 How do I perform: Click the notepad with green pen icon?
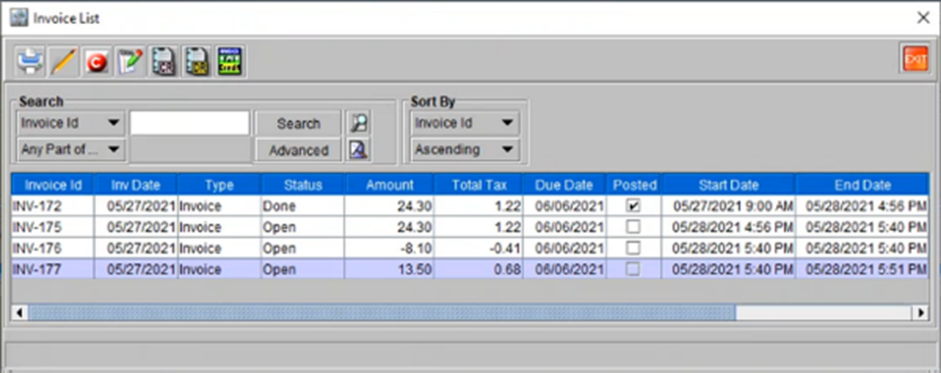pos(130,61)
